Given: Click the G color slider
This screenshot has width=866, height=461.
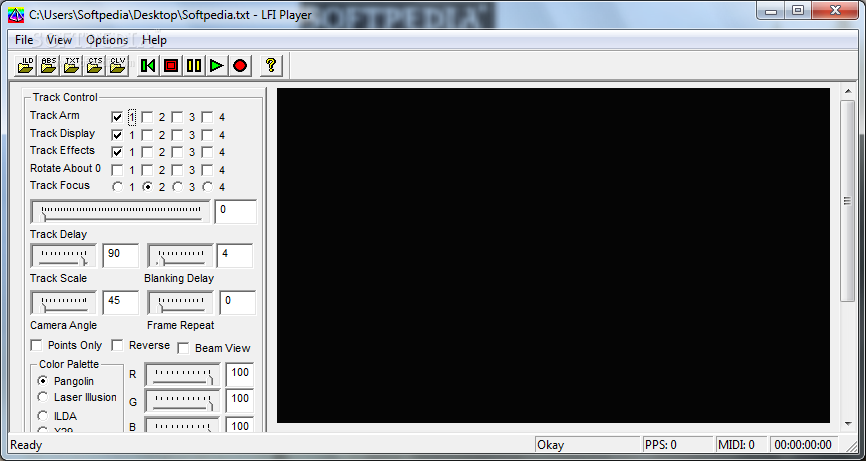Looking at the screenshot, I should click(182, 401).
